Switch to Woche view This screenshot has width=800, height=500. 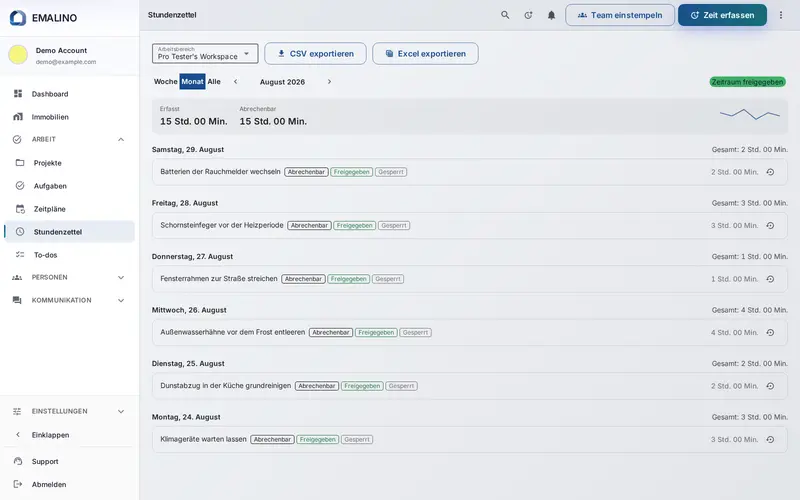tap(165, 82)
